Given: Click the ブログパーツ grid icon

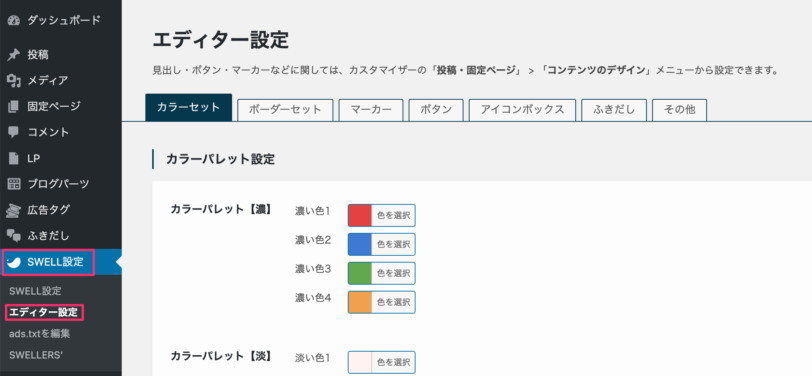Looking at the screenshot, I should click(14, 184).
